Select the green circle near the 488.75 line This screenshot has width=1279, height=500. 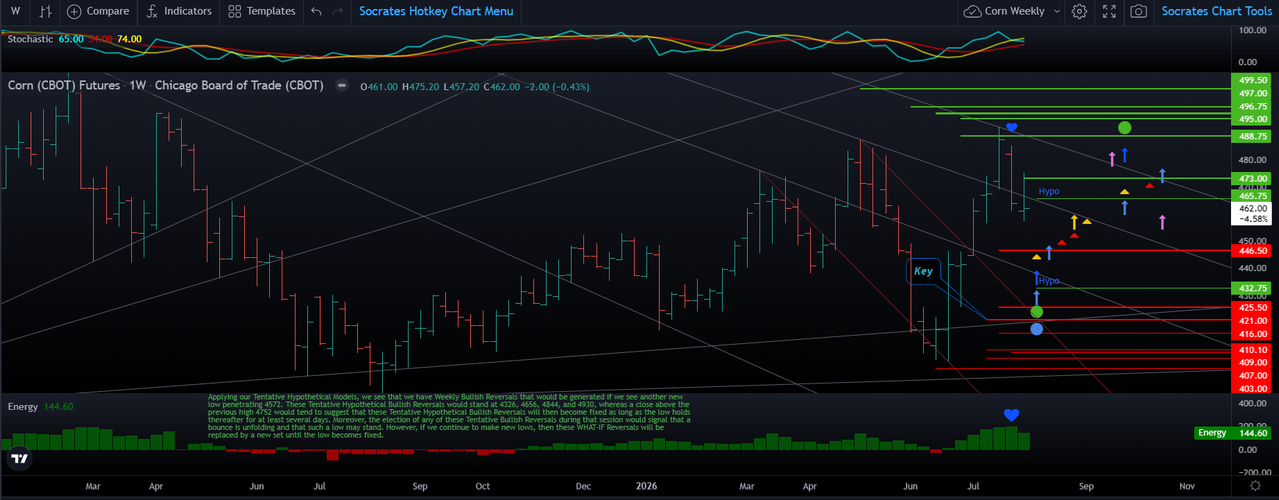1125,127
